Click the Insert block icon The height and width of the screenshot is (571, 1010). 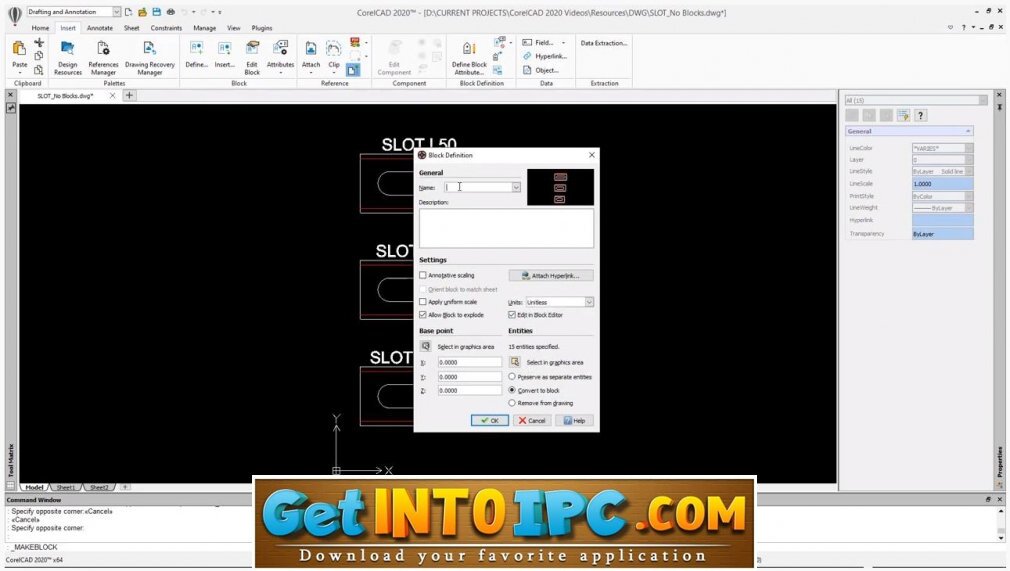(x=224, y=49)
